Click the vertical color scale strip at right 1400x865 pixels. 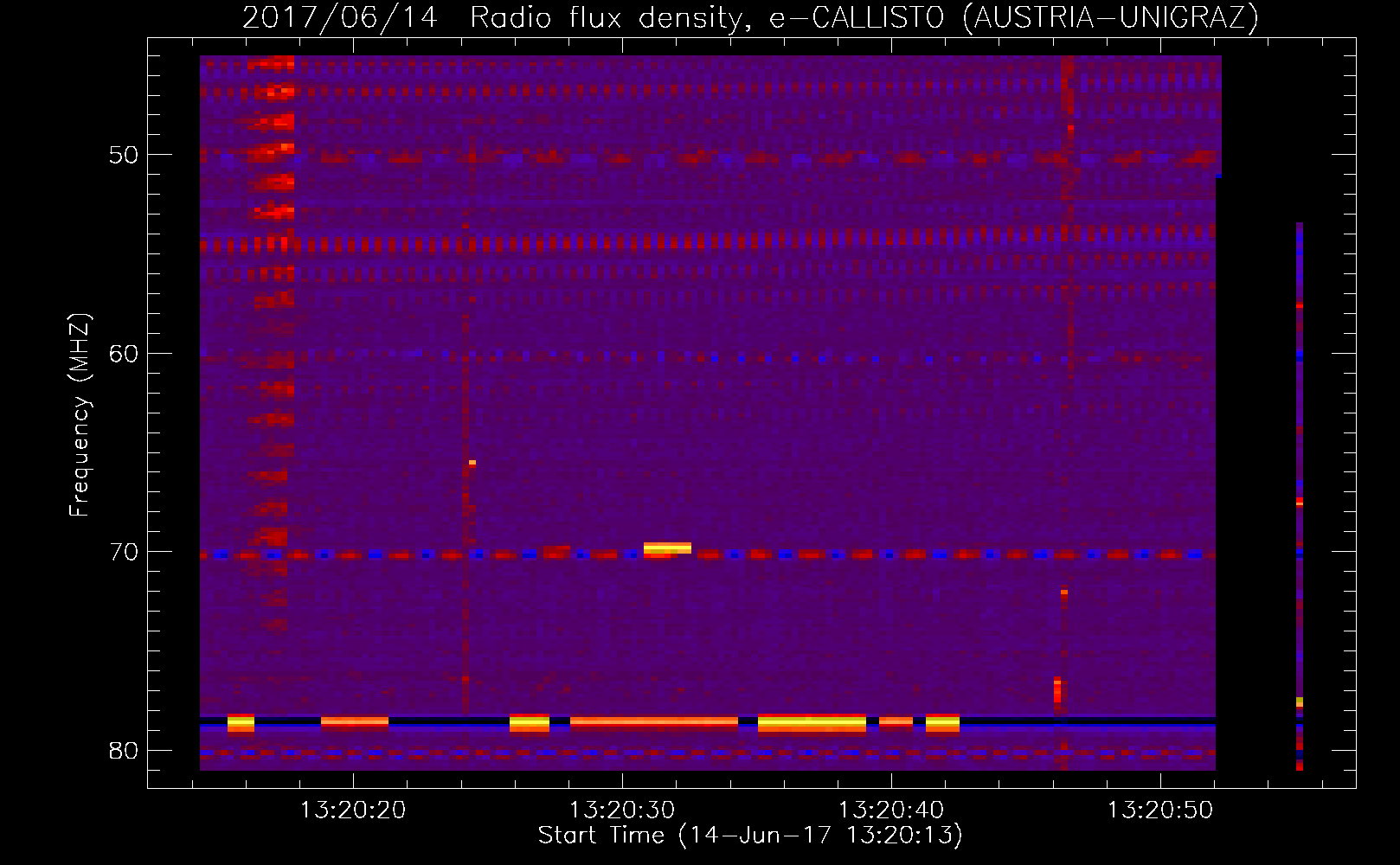[1300, 497]
